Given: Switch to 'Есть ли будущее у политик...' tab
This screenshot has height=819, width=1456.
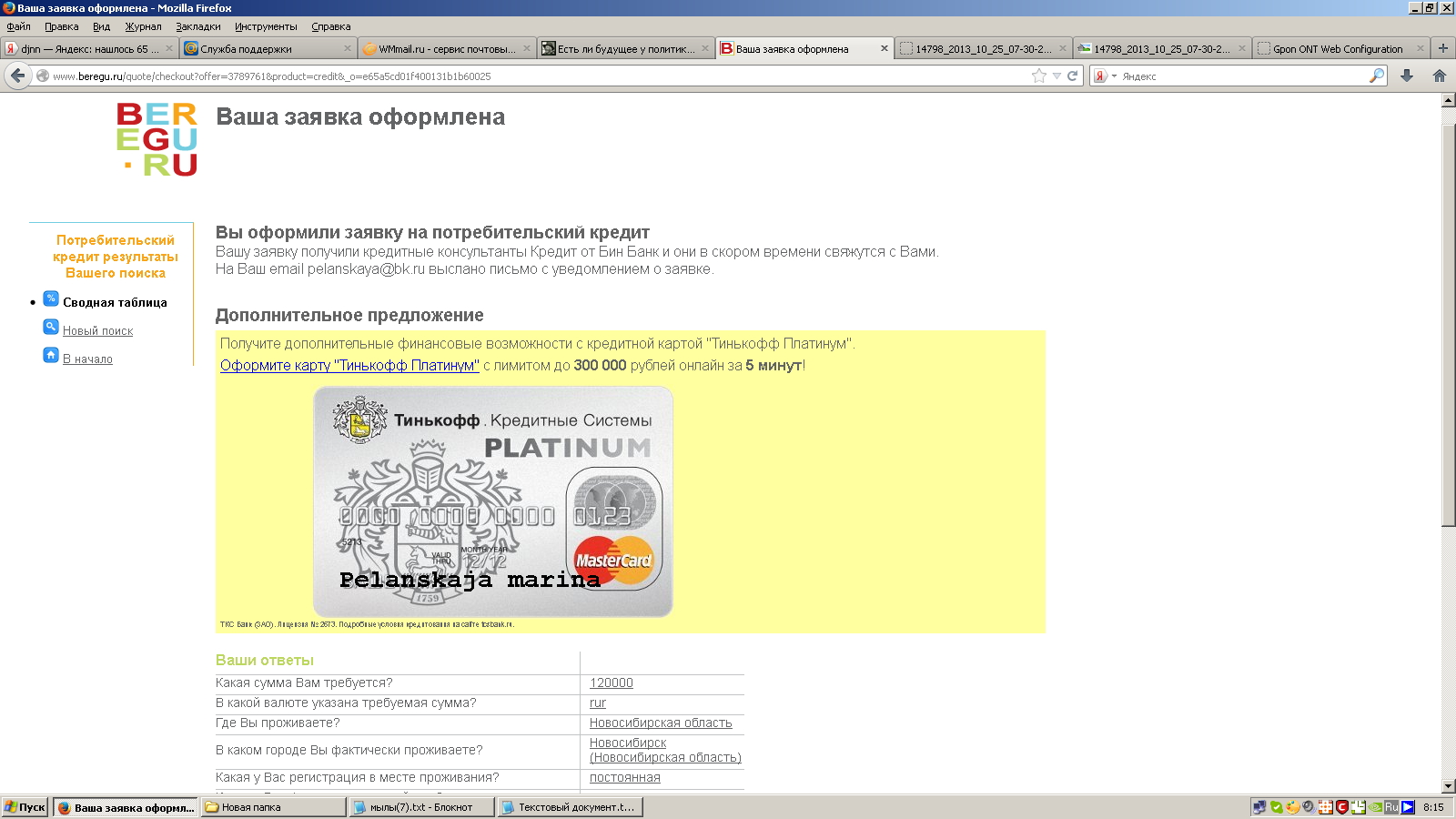Looking at the screenshot, I should point(625,48).
